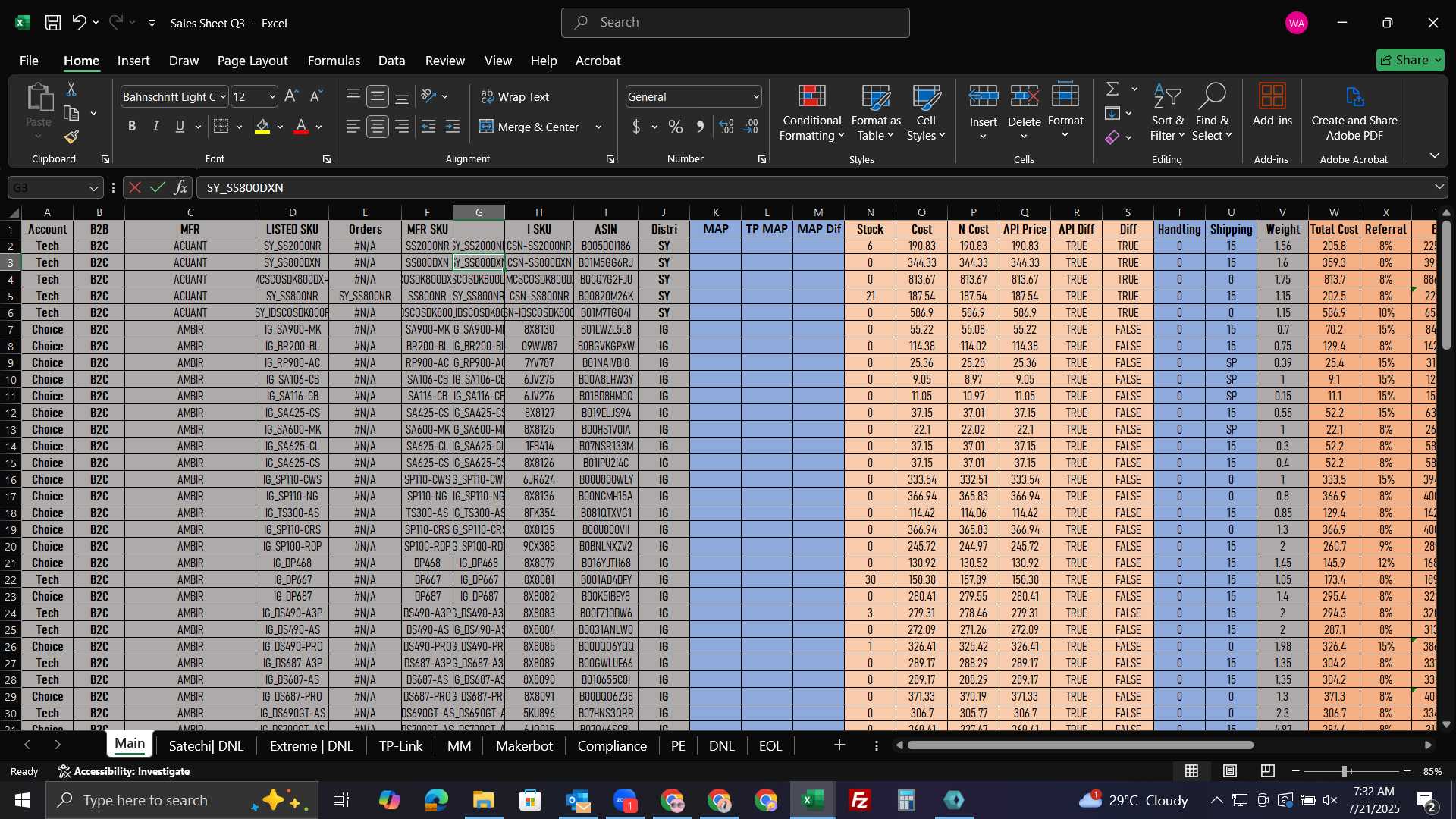Click the Cut scissors icon
This screenshot has width=1456, height=819.
click(71, 89)
